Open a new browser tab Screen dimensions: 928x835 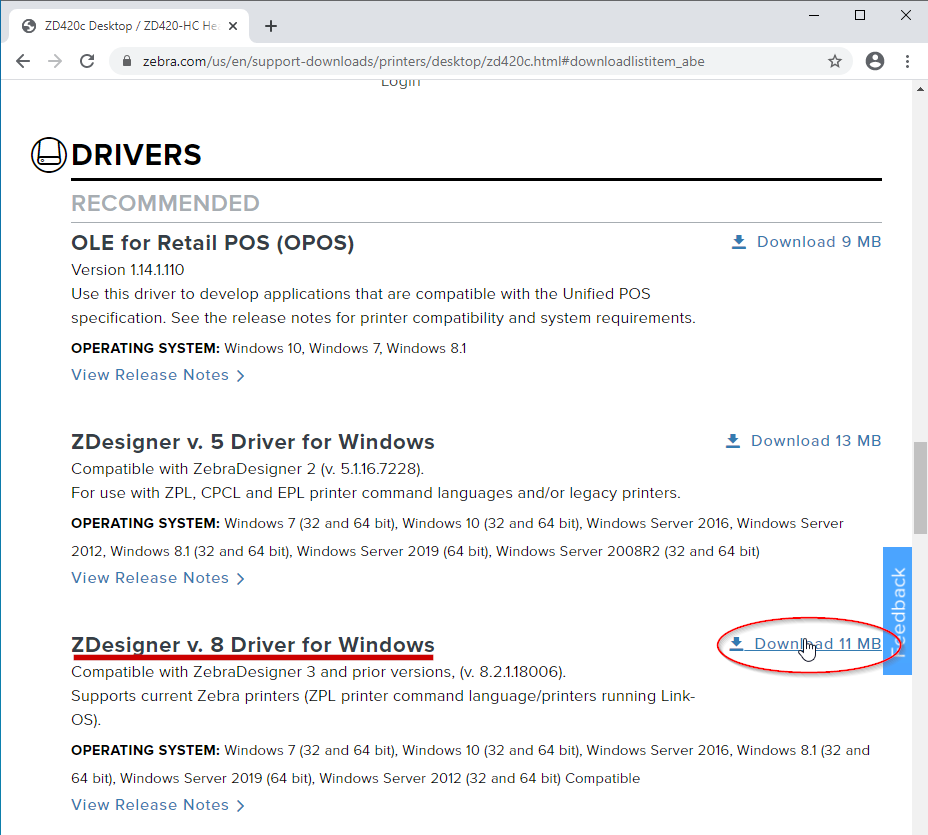[x=270, y=26]
